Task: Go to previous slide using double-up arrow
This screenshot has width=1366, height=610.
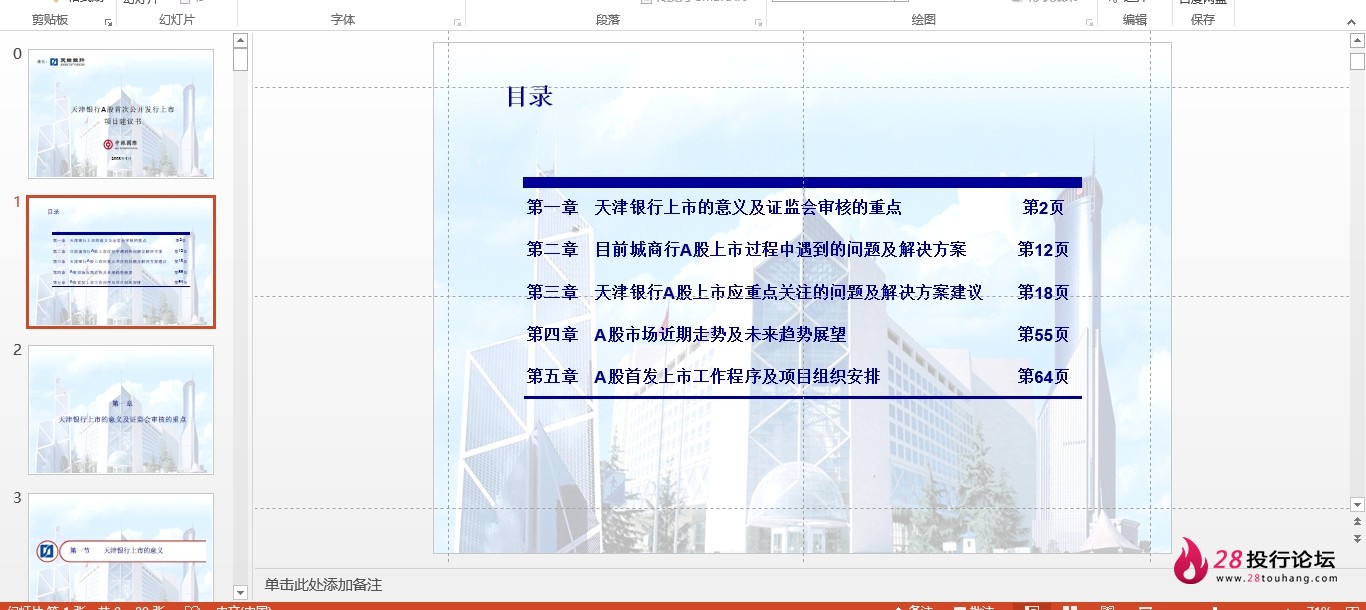Action: [1357, 522]
